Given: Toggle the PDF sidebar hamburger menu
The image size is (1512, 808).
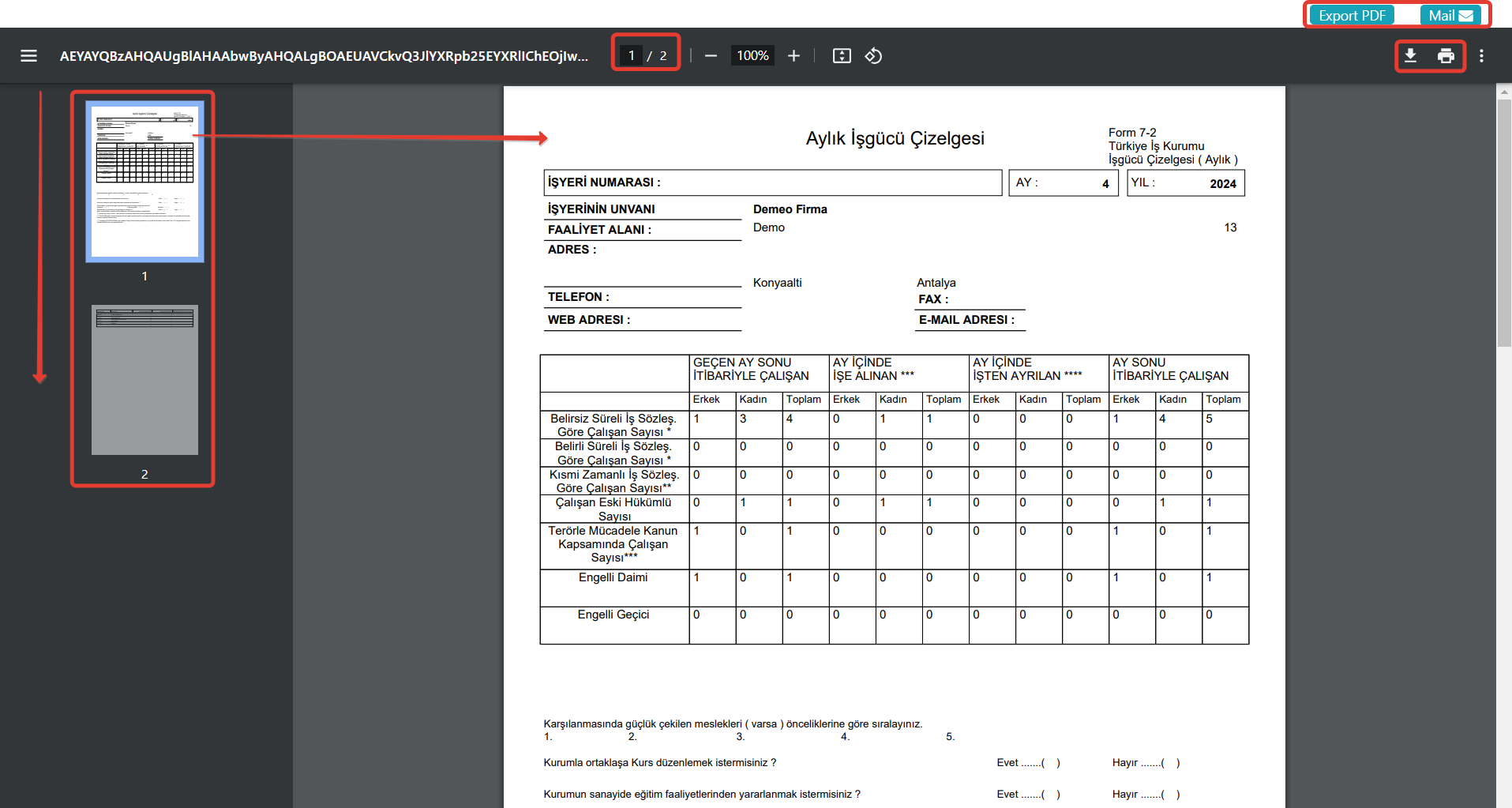Looking at the screenshot, I should point(29,56).
